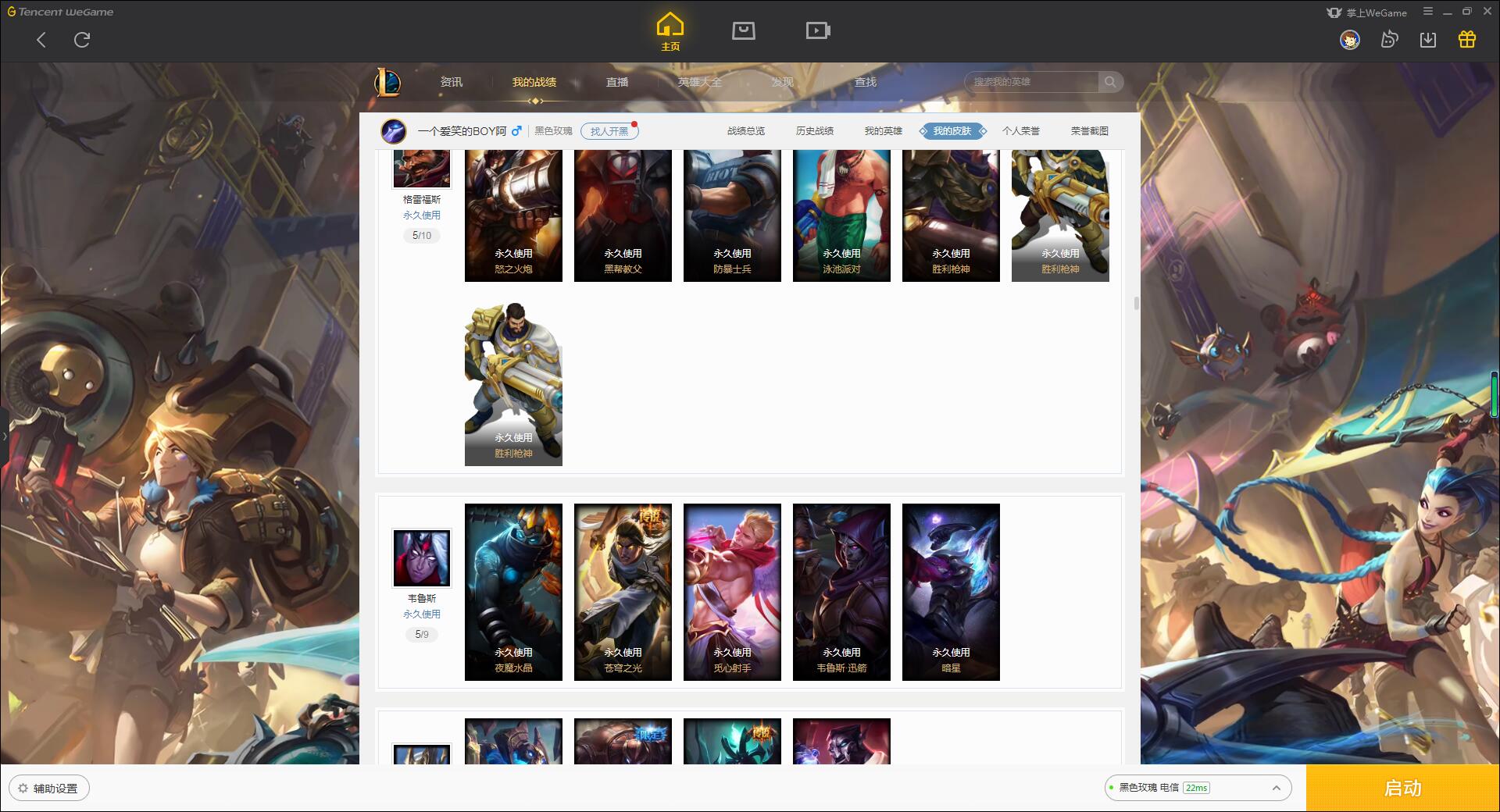Image resolution: width=1500 pixels, height=812 pixels.
Task: Open the 历史战绩 sub-tab
Action: (x=815, y=131)
